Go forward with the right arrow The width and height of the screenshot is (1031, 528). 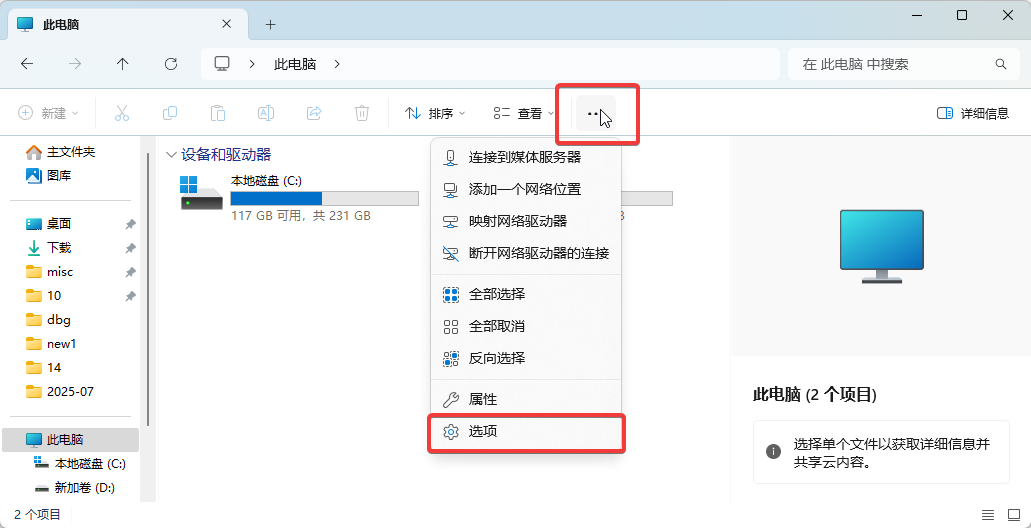click(75, 64)
